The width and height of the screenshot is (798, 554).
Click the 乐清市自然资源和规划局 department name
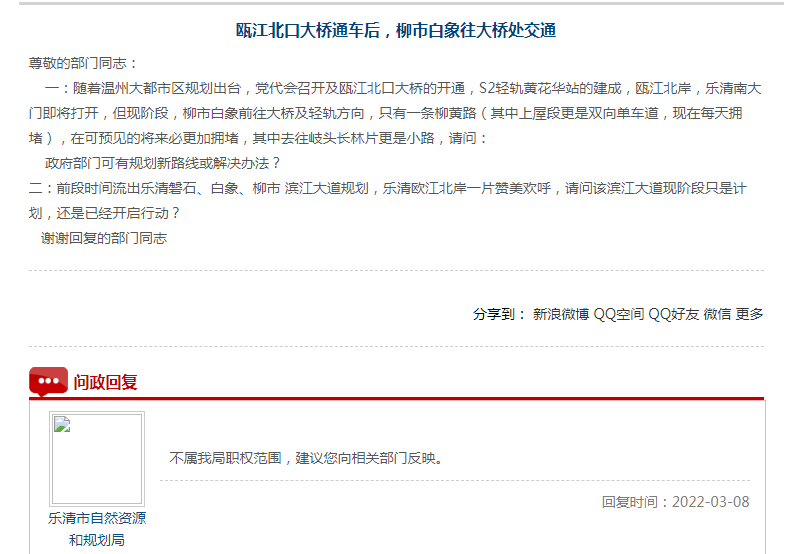[97, 529]
